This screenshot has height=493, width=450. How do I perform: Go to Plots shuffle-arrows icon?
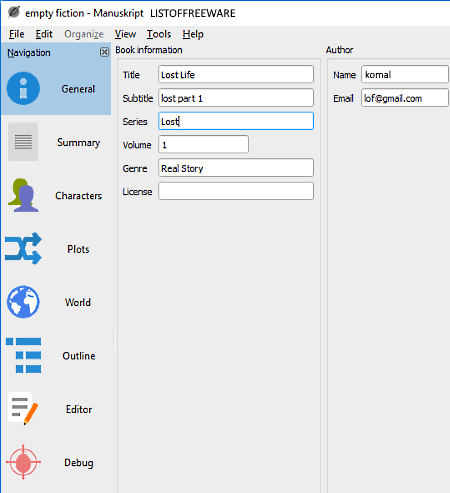[23, 249]
